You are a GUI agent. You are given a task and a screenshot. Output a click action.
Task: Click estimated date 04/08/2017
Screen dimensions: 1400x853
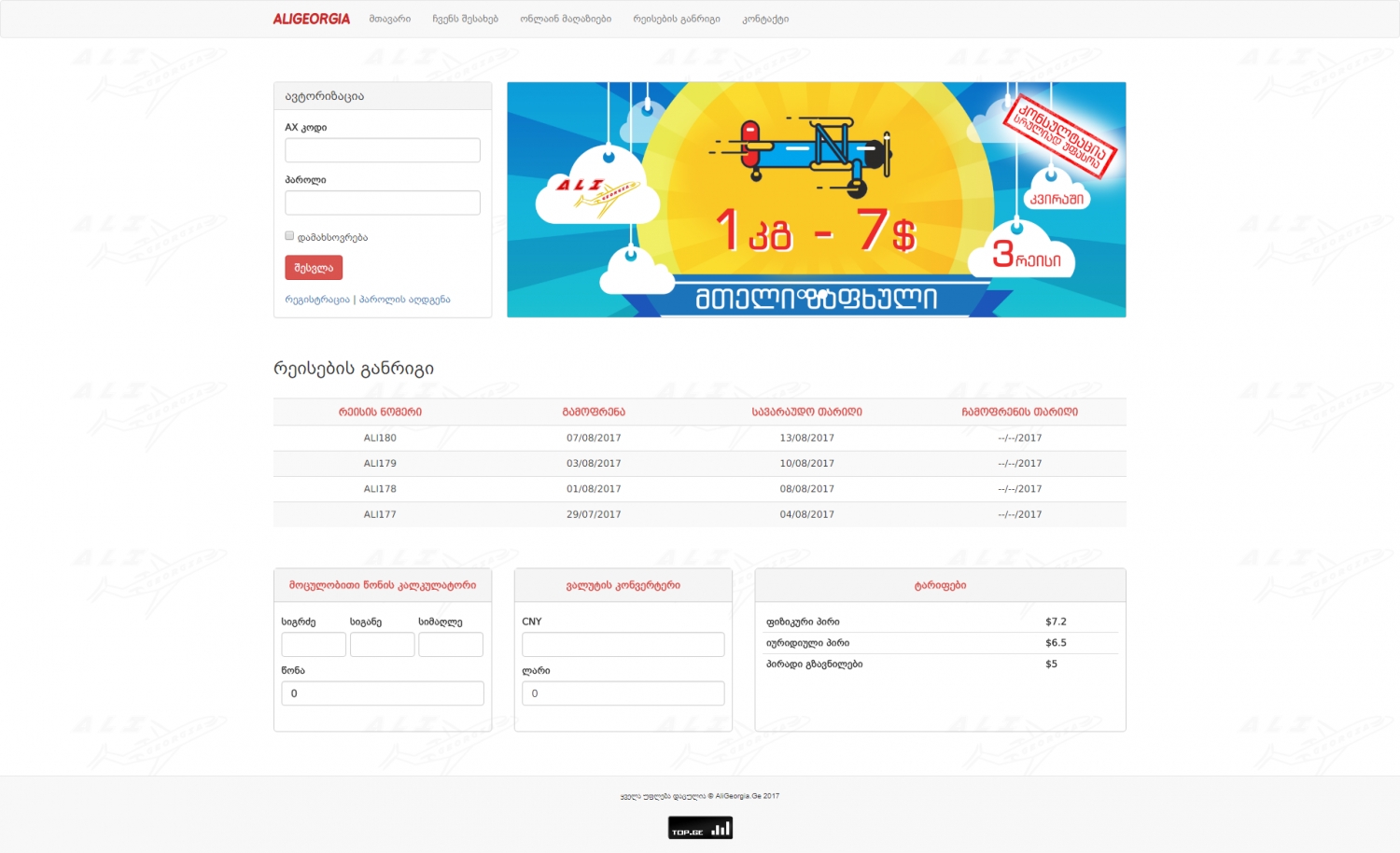pos(807,514)
